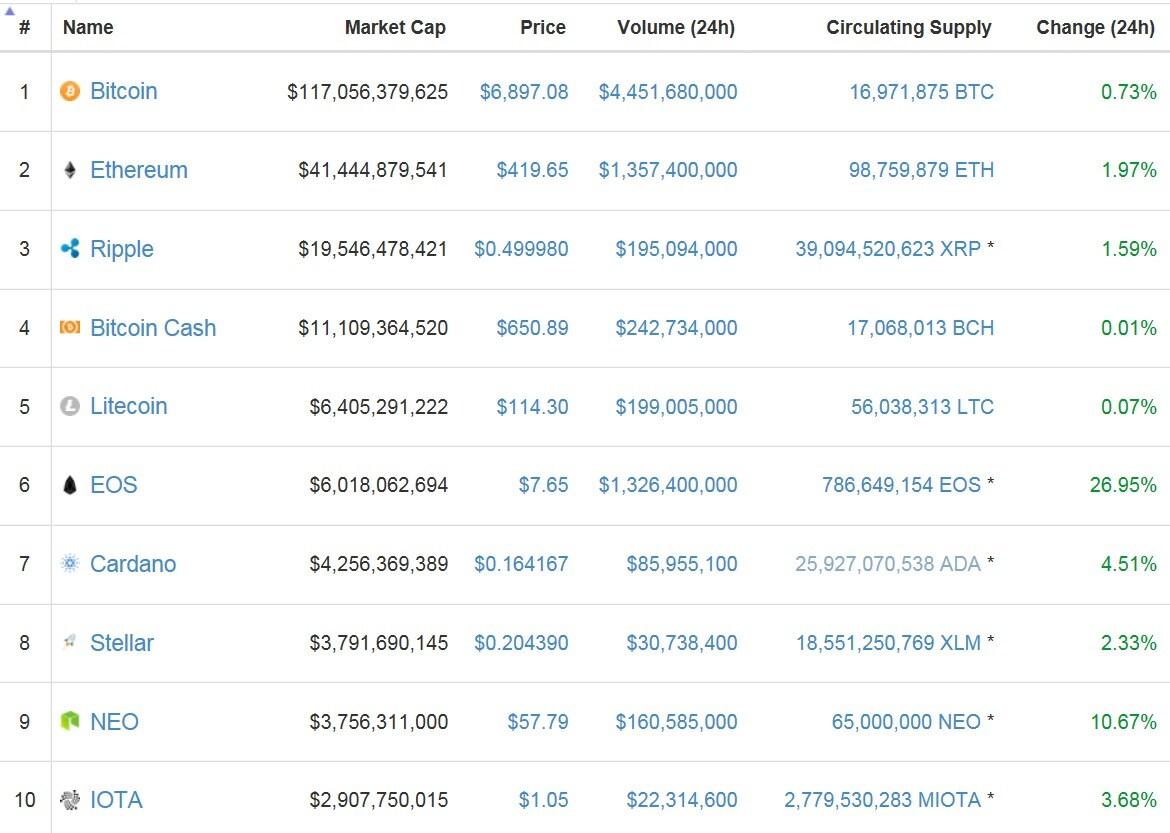
Task: Sort table by Market Cap header
Action: pyautogui.click(x=395, y=28)
